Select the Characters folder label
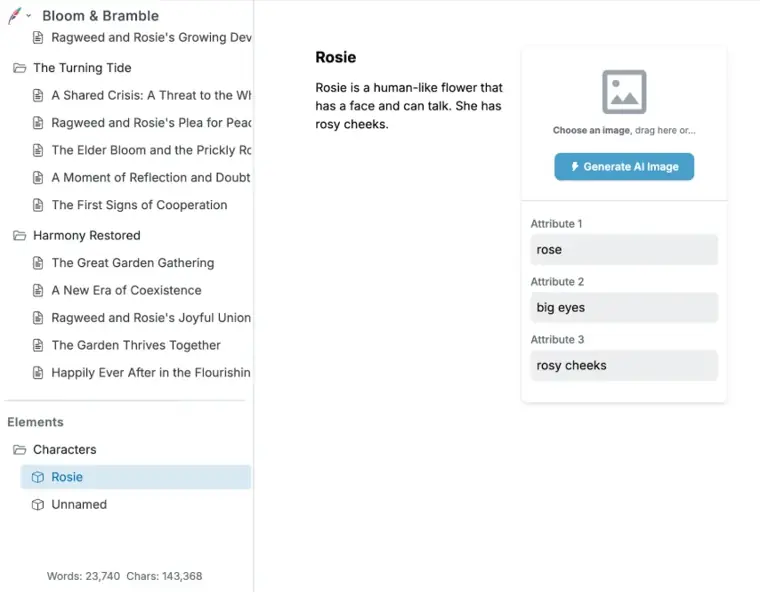 pos(64,450)
